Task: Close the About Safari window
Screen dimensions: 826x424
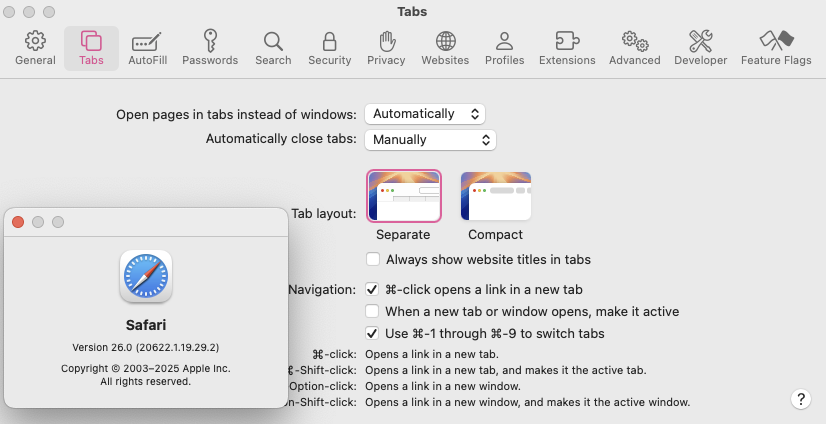Action: click(18, 222)
